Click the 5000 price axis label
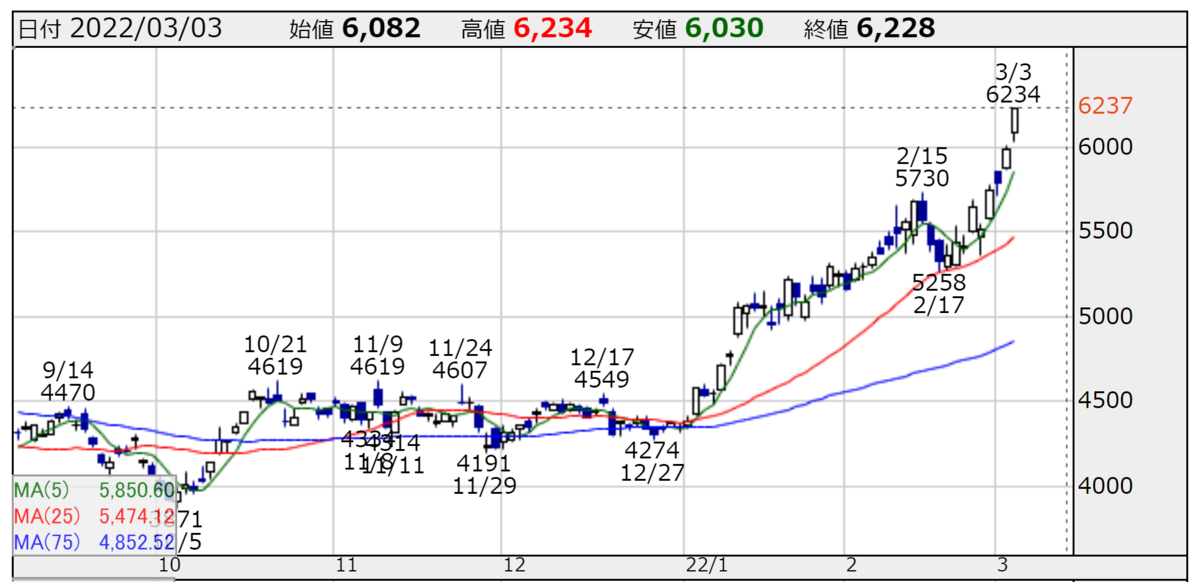 click(1107, 316)
